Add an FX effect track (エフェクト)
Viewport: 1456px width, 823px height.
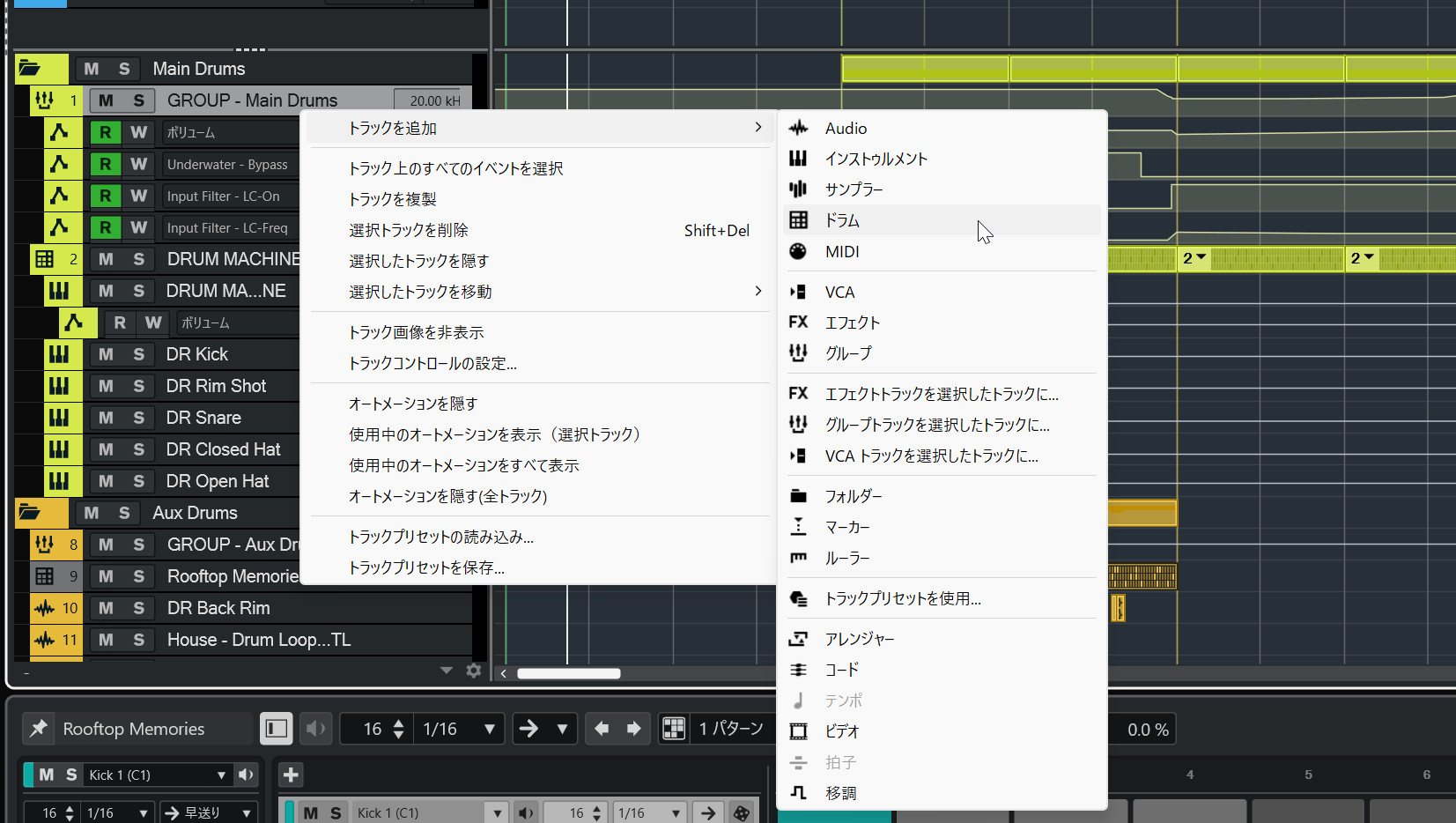click(942, 323)
